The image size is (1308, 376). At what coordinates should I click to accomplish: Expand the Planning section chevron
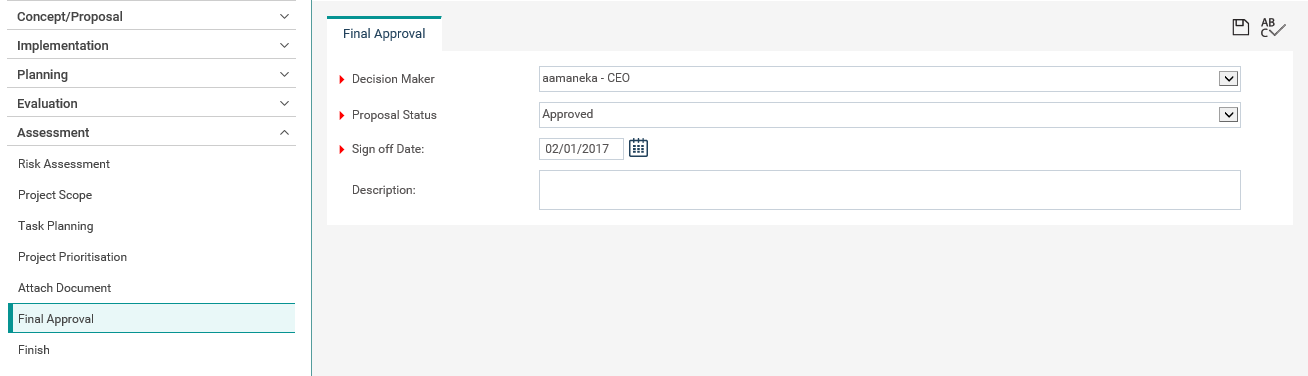pyautogui.click(x=284, y=74)
